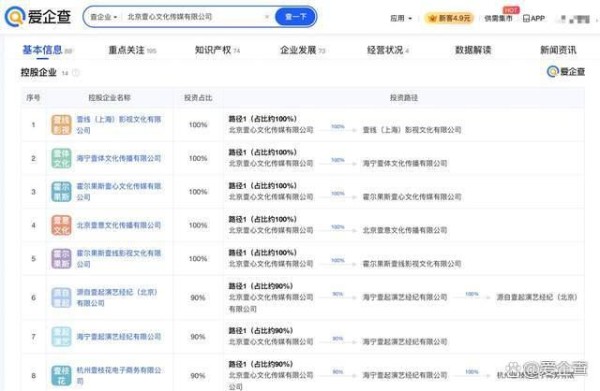600x391 pixels.
Task: Click the green company logo in row 2
Action: tap(61, 158)
